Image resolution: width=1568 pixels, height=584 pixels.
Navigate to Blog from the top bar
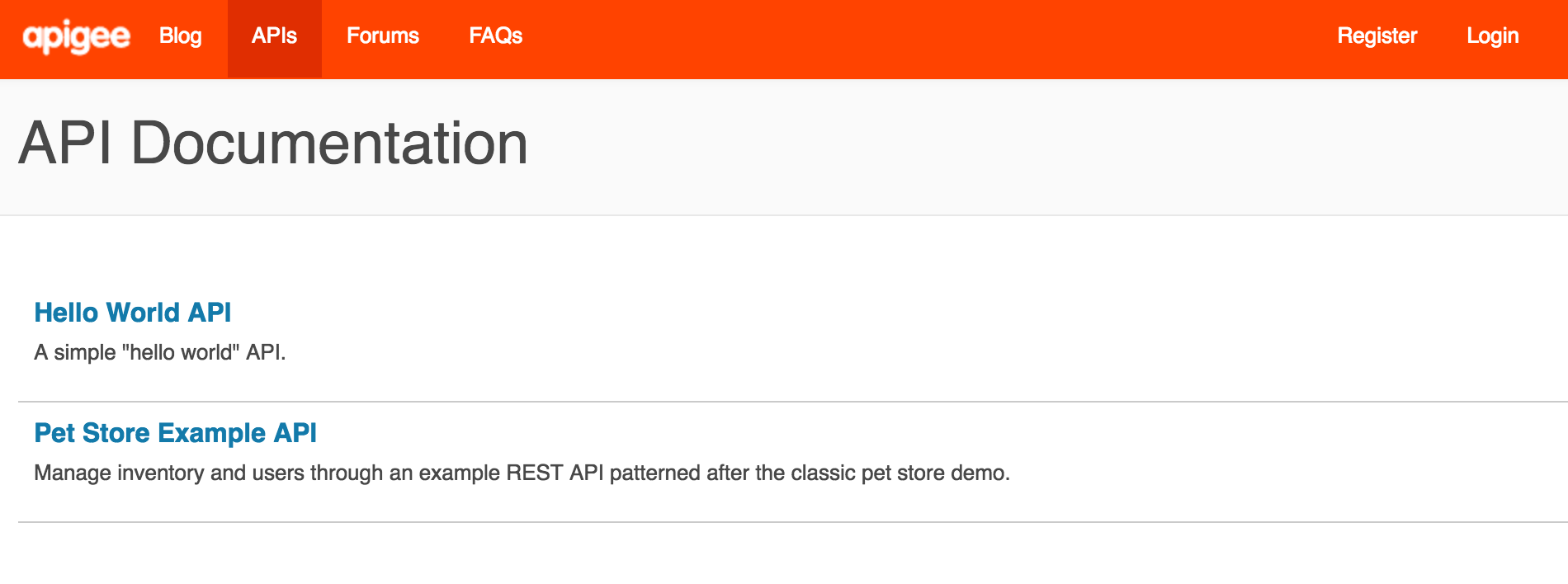pyautogui.click(x=181, y=37)
